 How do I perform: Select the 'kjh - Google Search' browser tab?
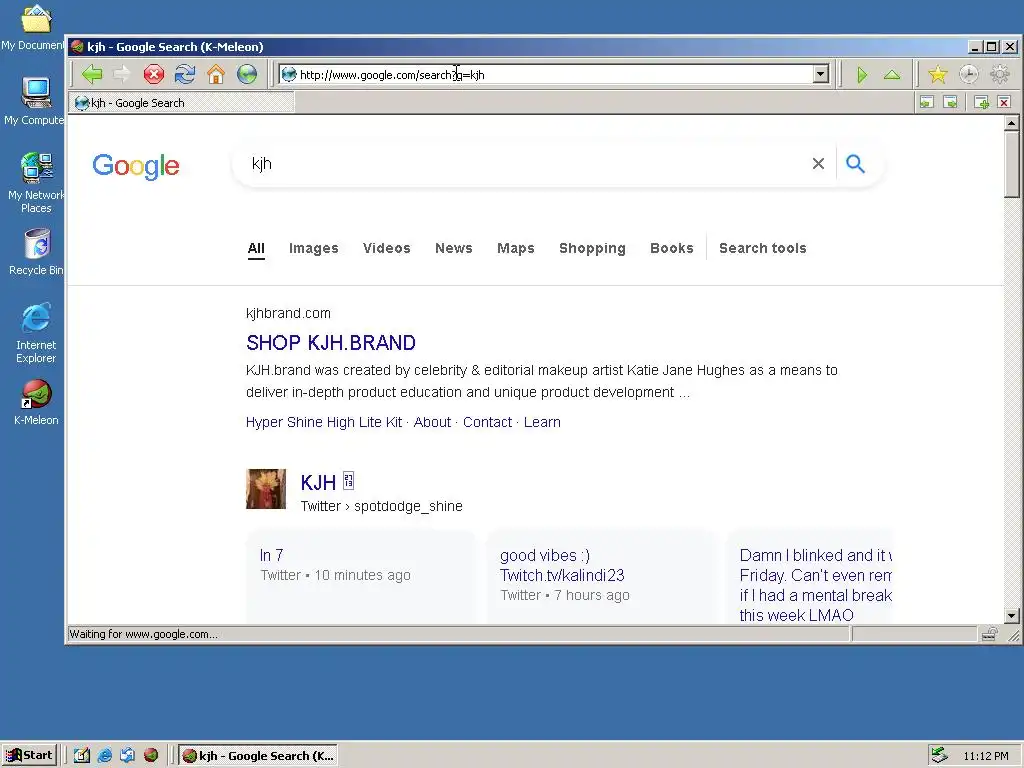pyautogui.click(x=182, y=103)
